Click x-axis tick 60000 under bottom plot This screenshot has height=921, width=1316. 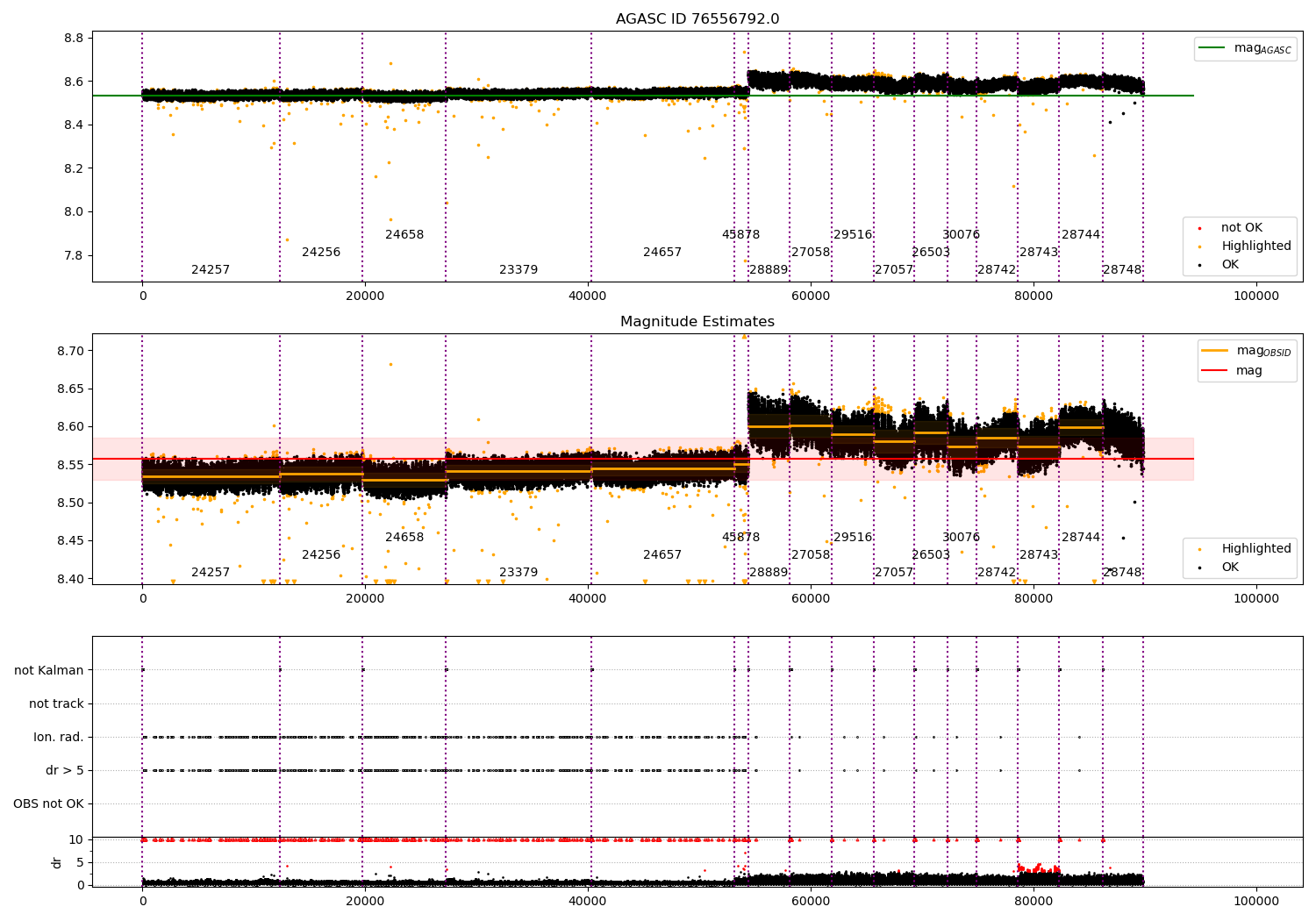coord(811,901)
